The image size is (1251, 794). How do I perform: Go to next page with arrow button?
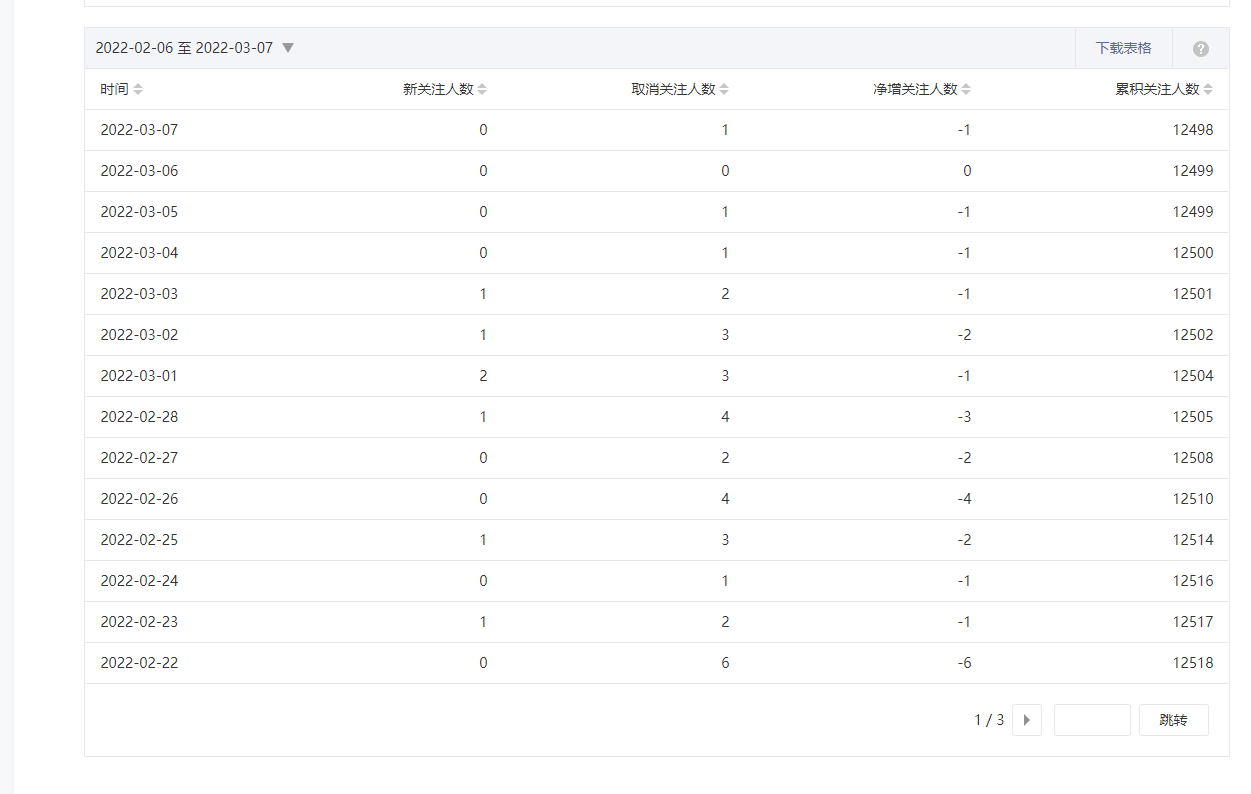(x=1026, y=720)
